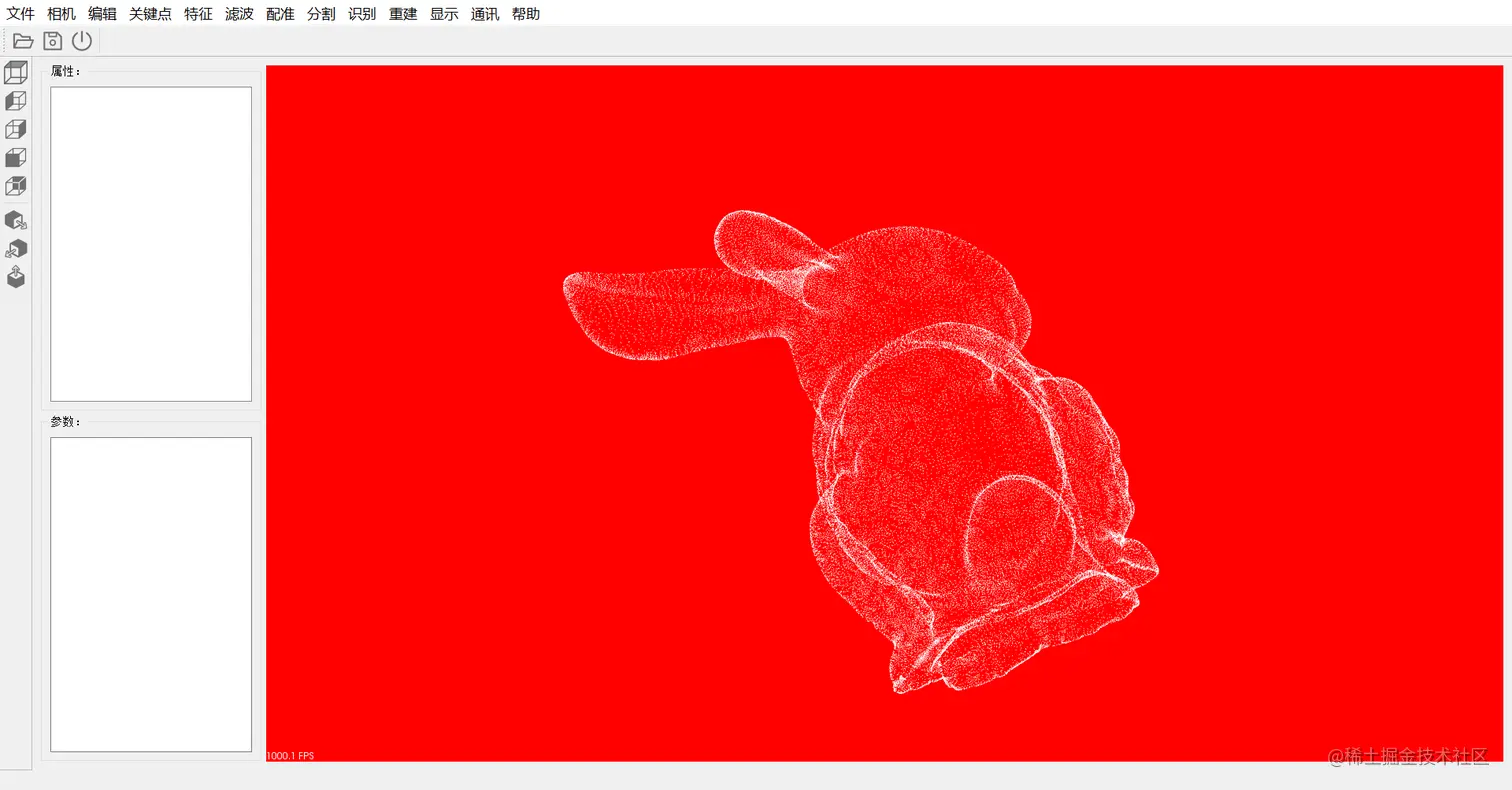Click the cube icon with lower-left arrow

click(x=16, y=248)
